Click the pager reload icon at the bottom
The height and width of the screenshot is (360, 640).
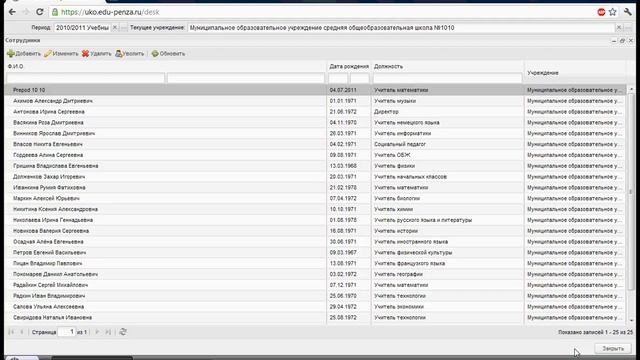tap(123, 332)
